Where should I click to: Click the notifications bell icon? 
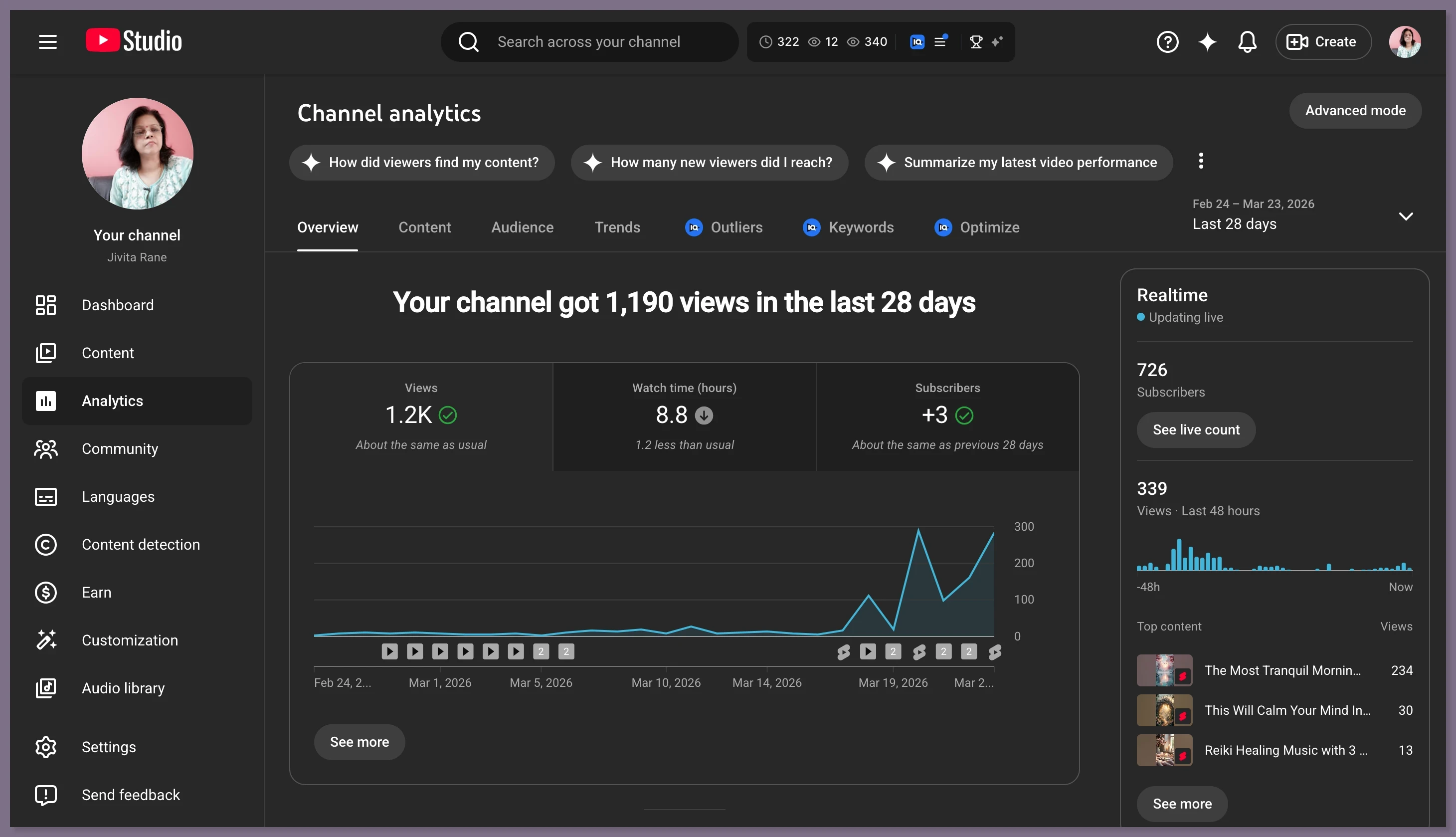[x=1247, y=42]
